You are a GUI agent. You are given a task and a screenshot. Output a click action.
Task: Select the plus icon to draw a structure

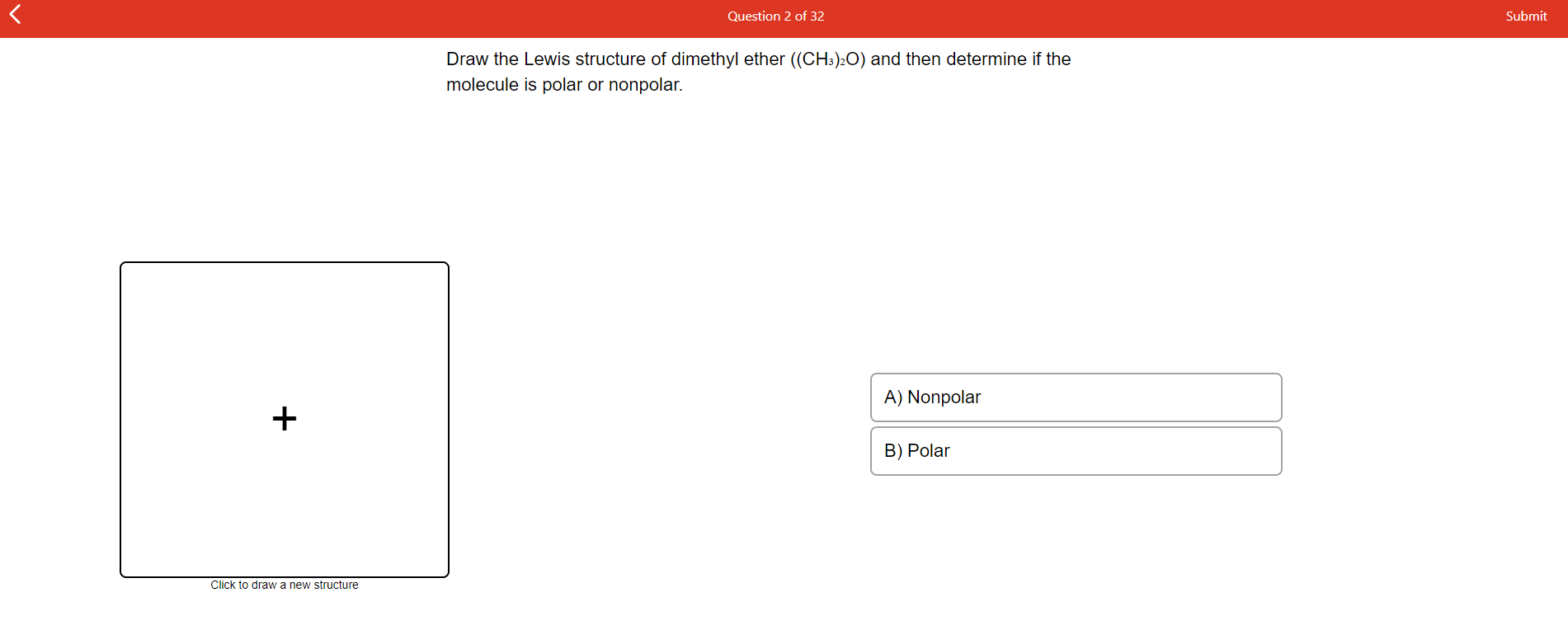tap(284, 418)
